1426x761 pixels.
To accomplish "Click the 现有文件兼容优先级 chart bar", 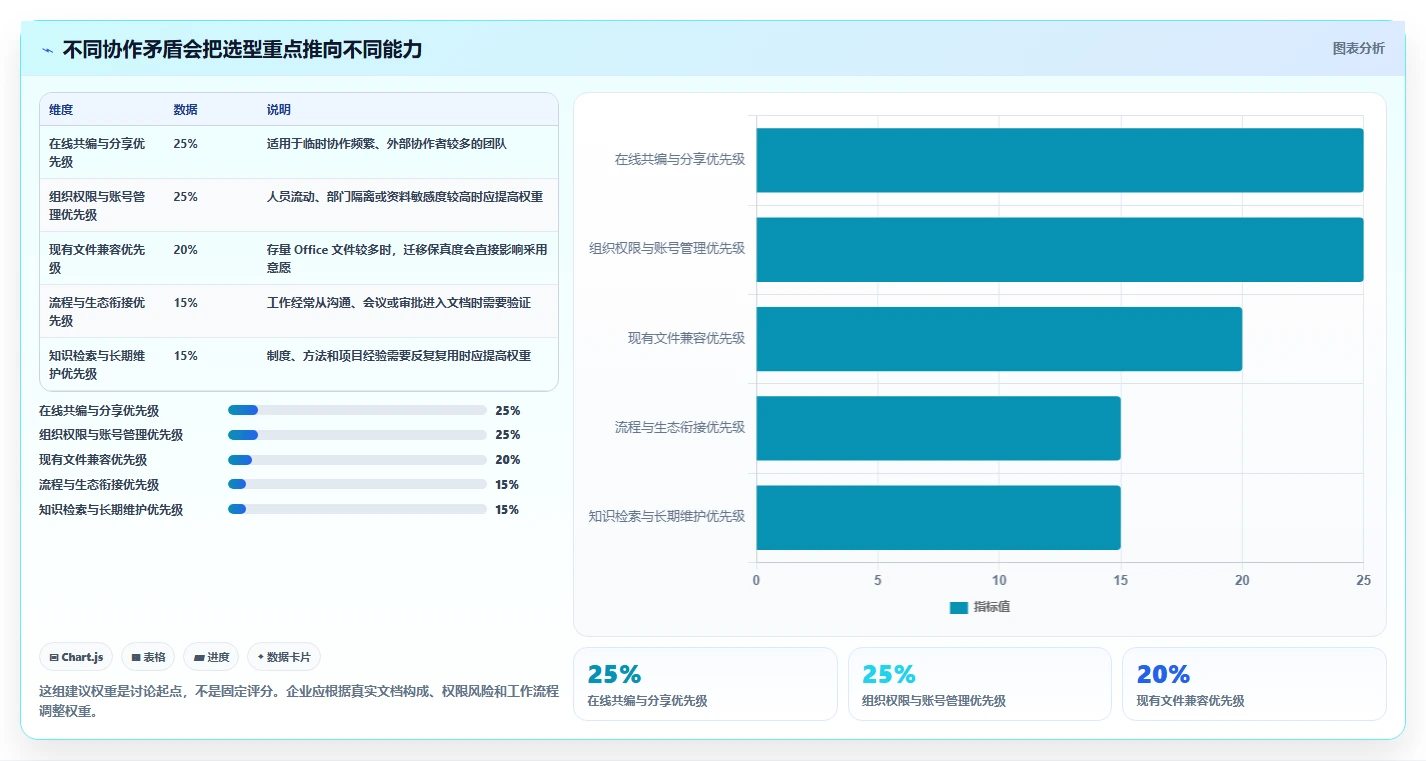I will [999, 339].
